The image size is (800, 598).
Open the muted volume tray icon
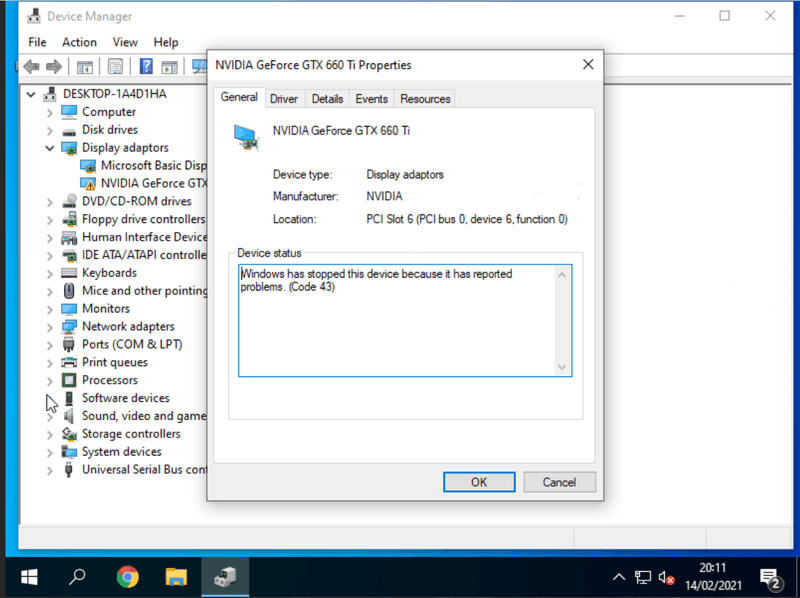click(x=666, y=578)
